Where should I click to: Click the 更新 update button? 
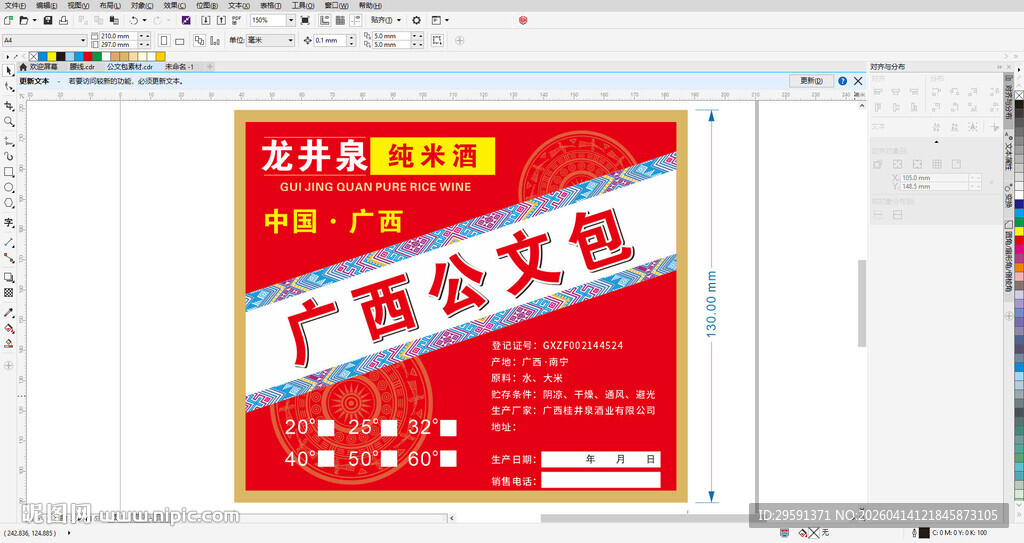pos(811,81)
